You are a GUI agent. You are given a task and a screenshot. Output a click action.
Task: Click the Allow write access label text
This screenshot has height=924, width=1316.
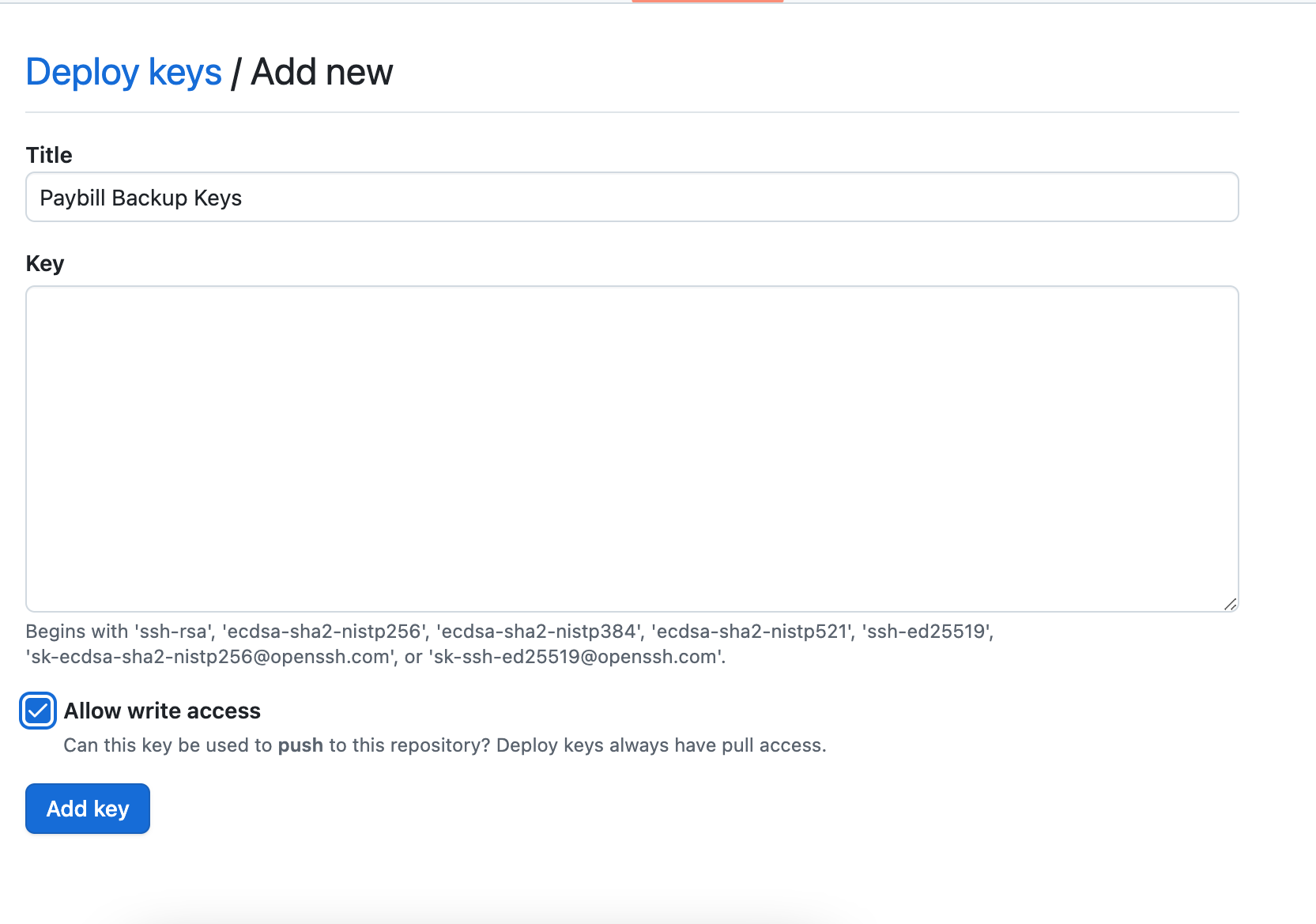pyautogui.click(x=162, y=711)
